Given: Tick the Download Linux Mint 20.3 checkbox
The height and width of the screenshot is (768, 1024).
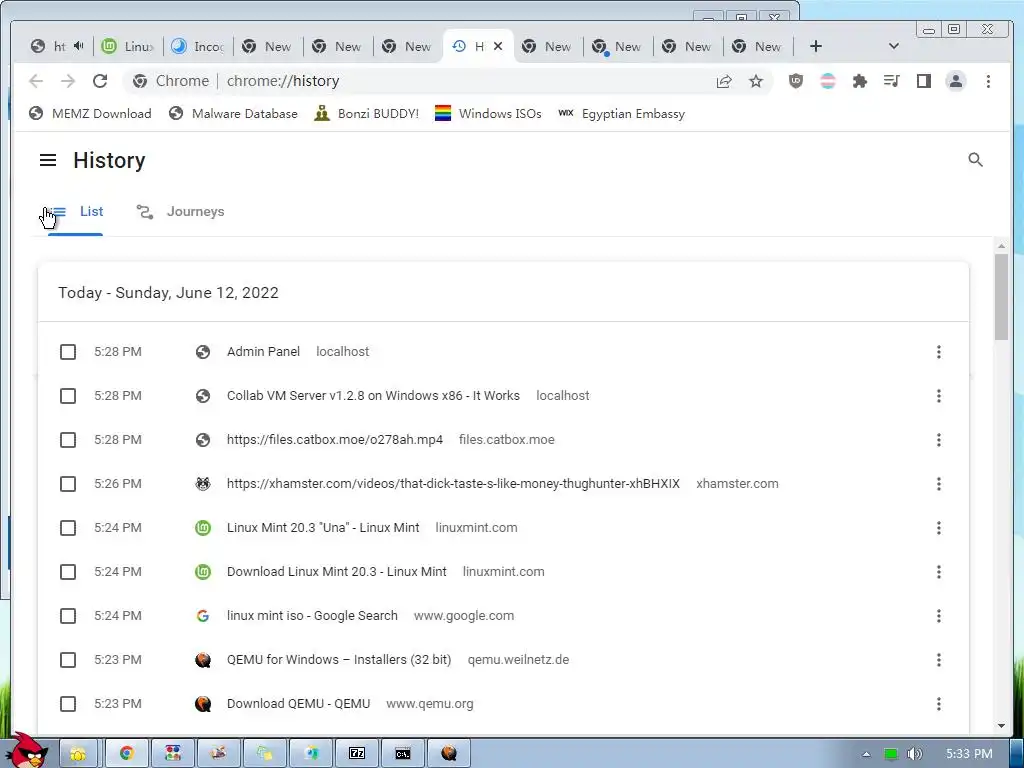Looking at the screenshot, I should [x=68, y=572].
